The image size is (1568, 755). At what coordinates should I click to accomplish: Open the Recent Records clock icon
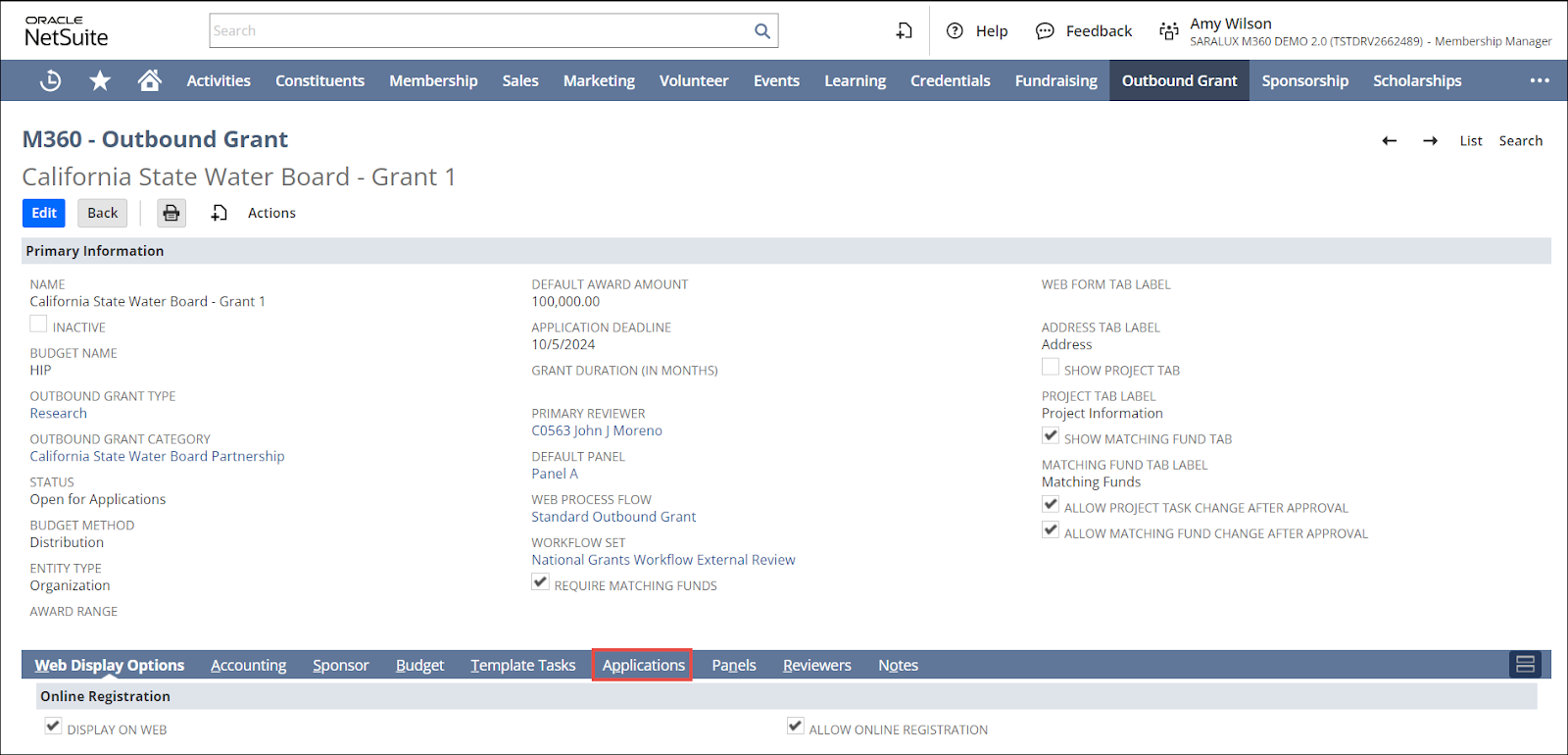(50, 81)
